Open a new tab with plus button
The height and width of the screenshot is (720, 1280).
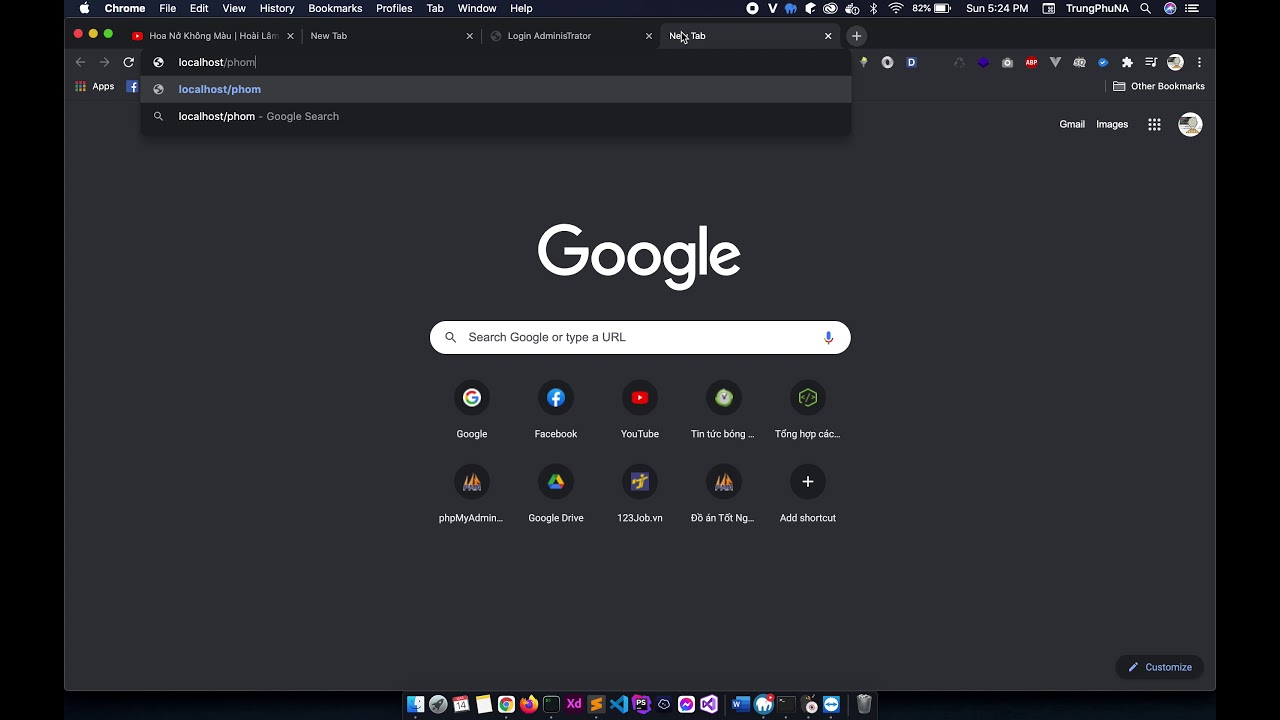pyautogui.click(x=856, y=36)
